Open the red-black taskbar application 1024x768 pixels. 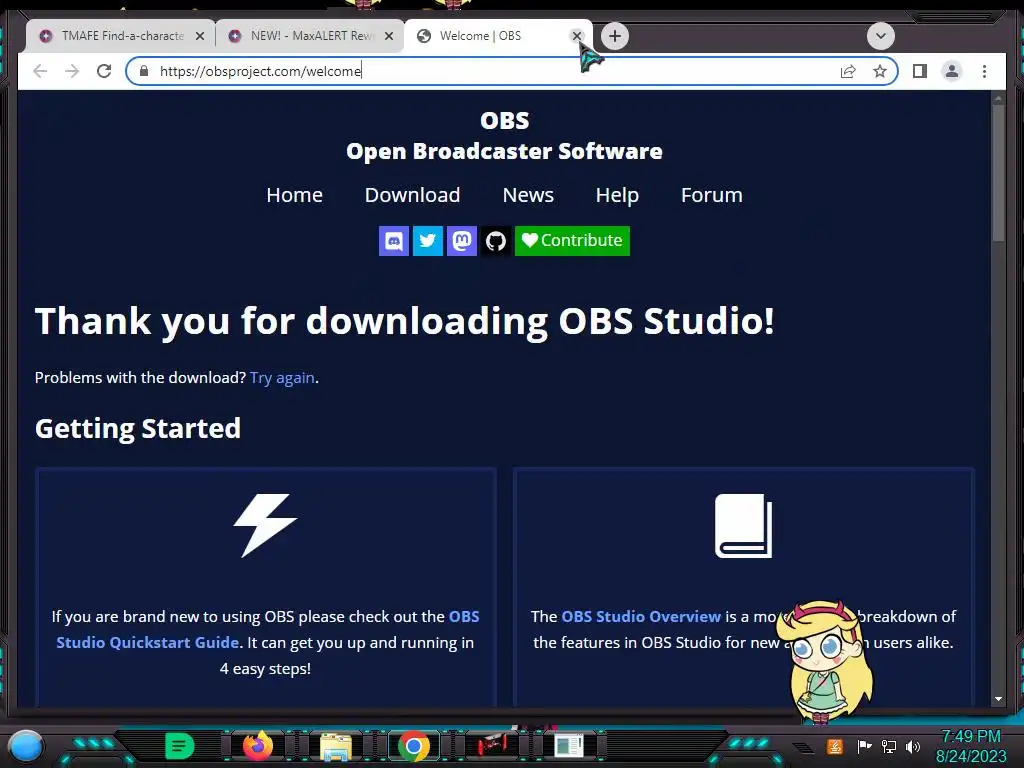pyautogui.click(x=491, y=745)
